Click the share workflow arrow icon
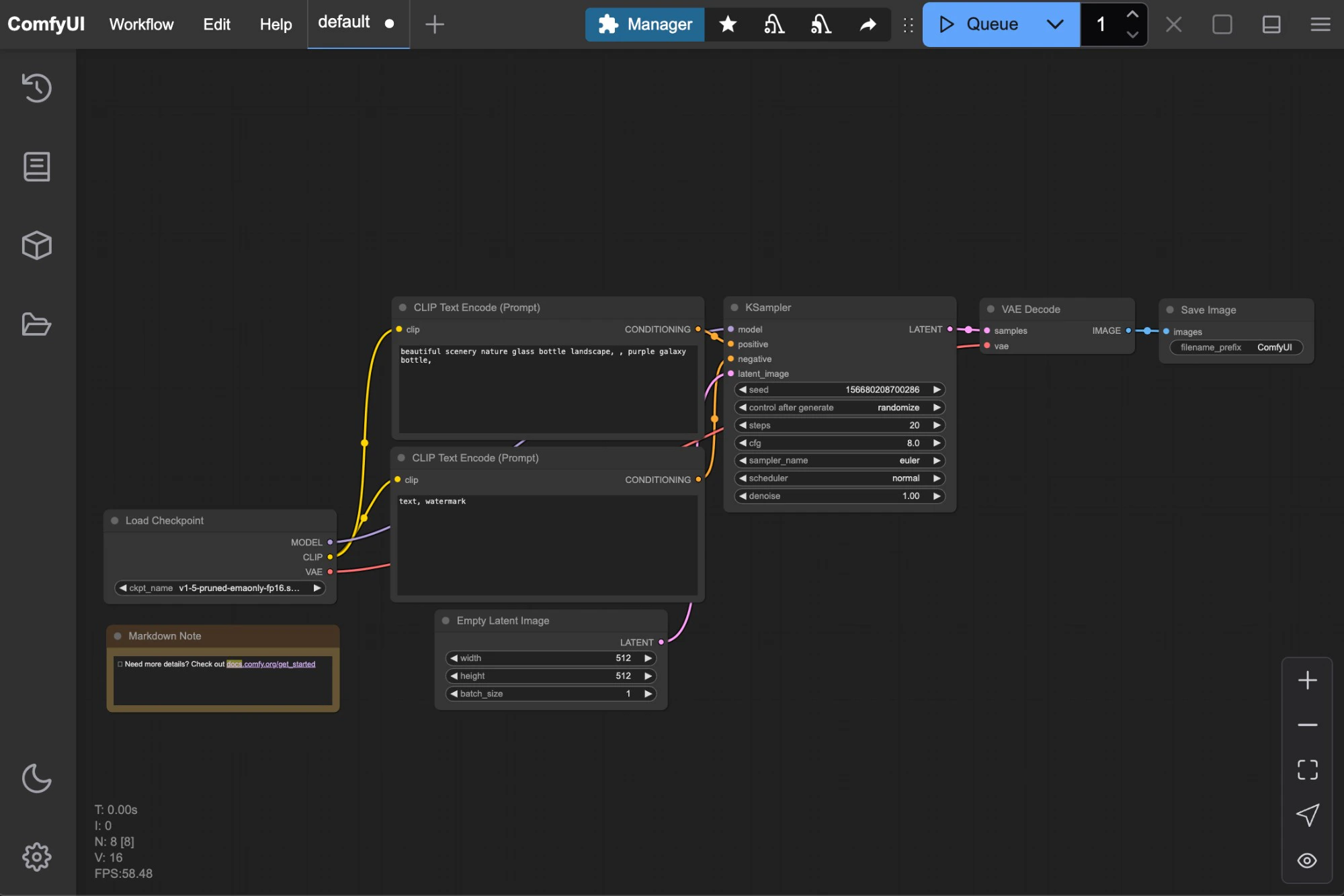 coord(868,24)
